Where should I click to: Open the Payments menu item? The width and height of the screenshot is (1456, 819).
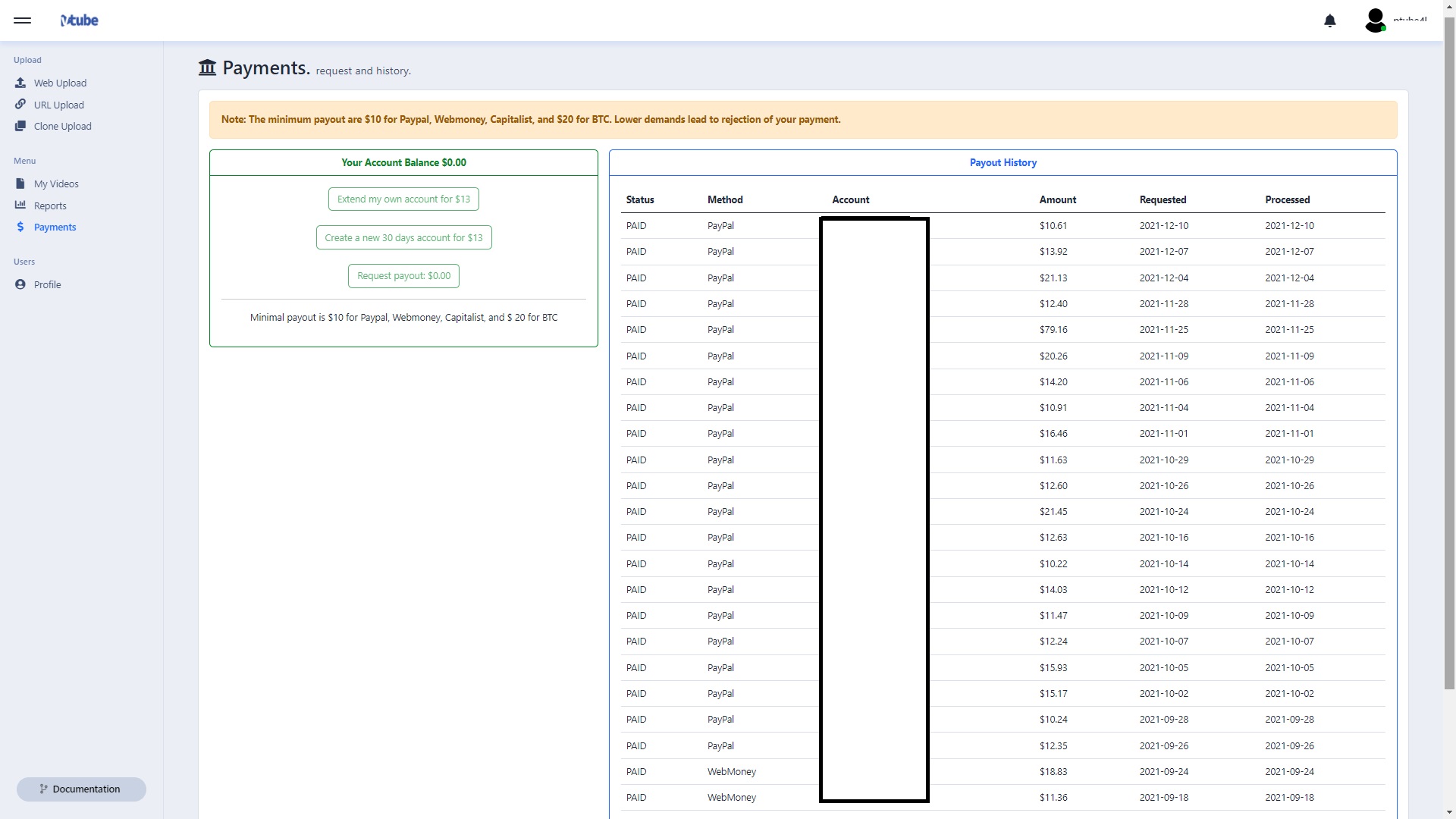pyautogui.click(x=55, y=227)
